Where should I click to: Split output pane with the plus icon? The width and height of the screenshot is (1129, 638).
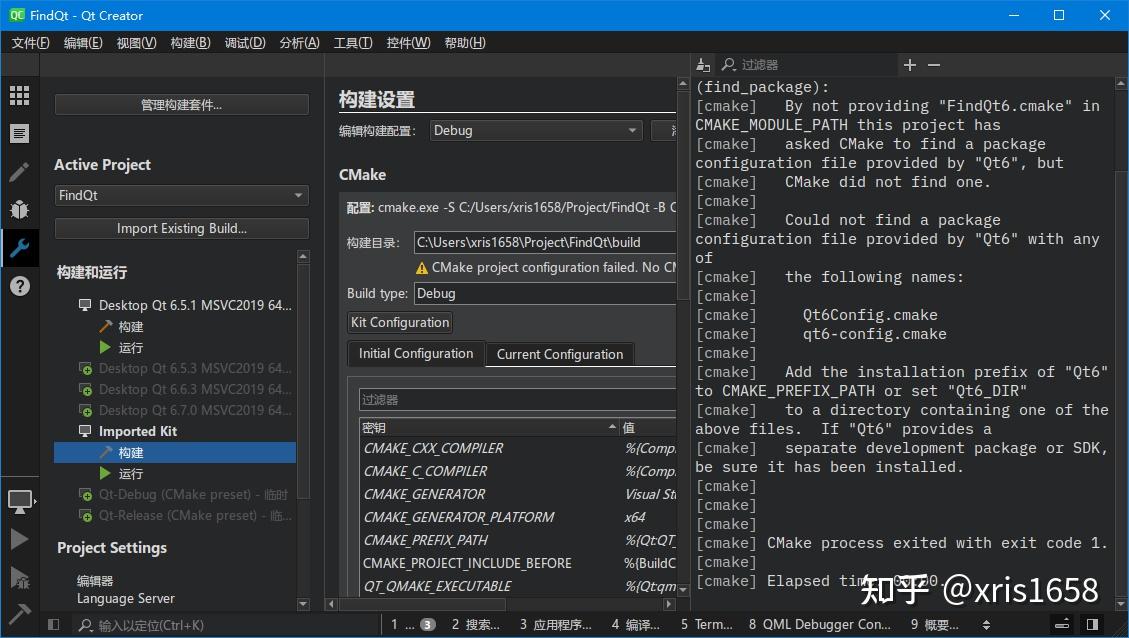click(909, 65)
